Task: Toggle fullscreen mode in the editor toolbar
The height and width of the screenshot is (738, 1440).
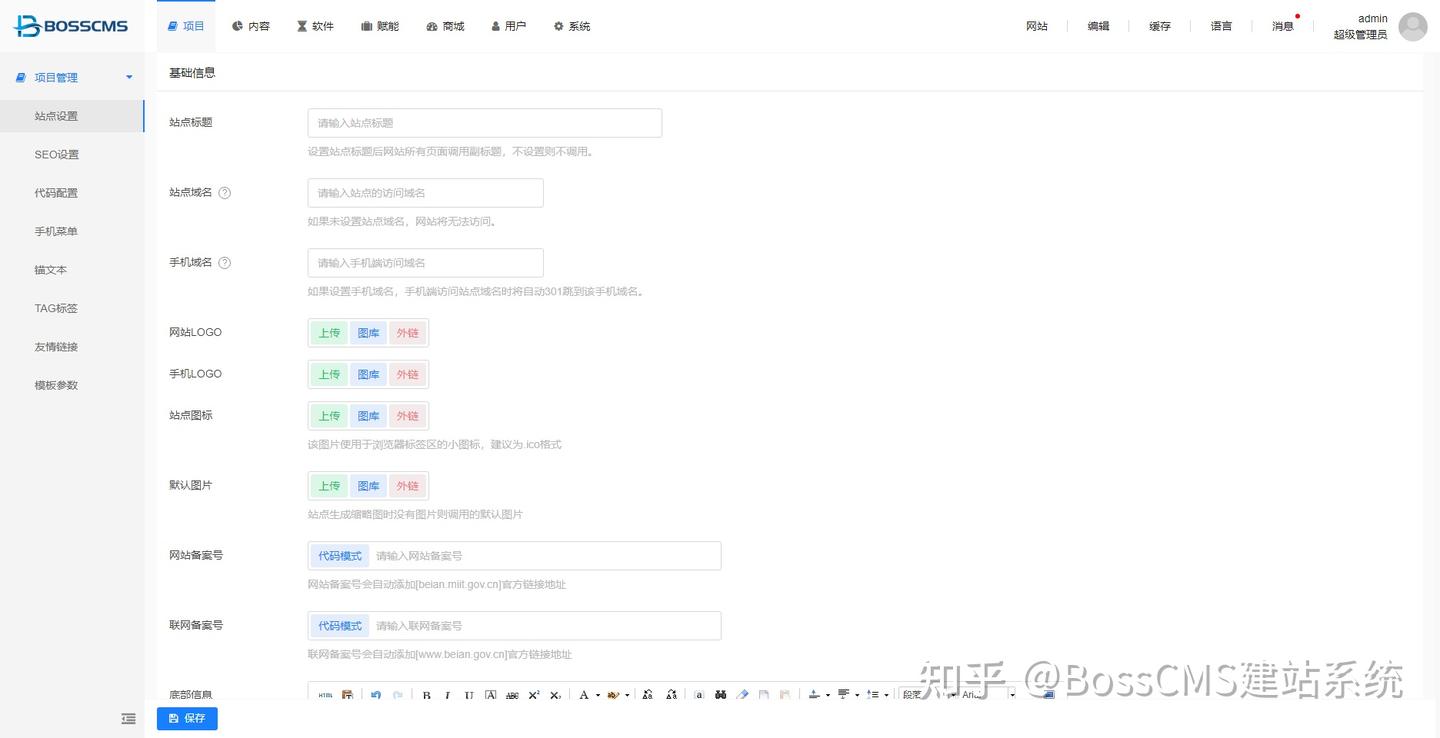Action: pyautogui.click(x=1048, y=694)
